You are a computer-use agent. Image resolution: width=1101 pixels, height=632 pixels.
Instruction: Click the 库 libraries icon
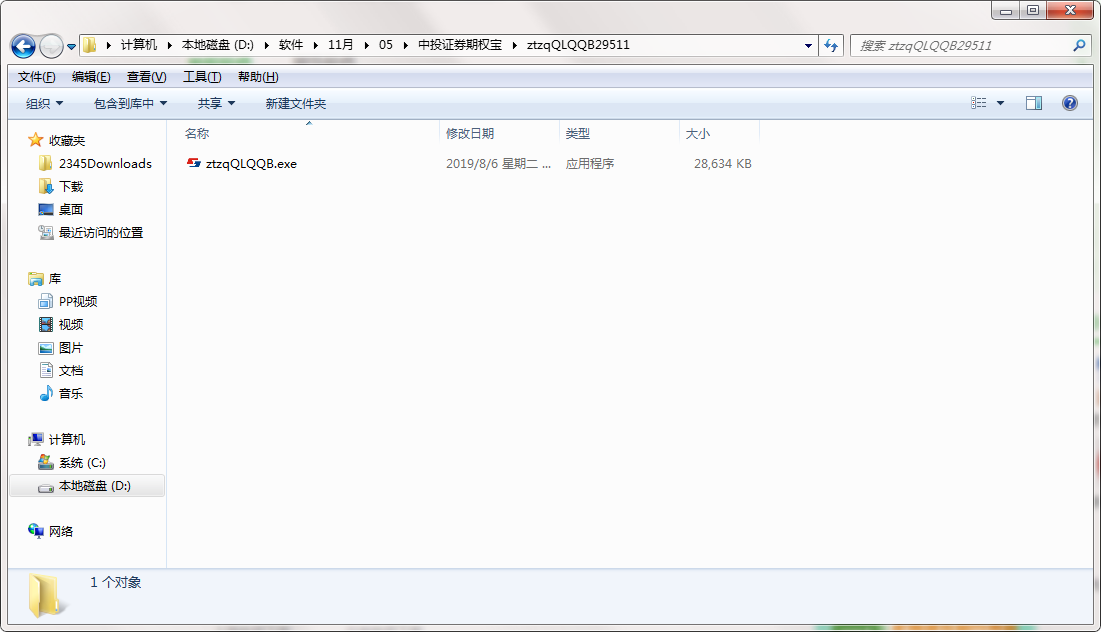35,279
